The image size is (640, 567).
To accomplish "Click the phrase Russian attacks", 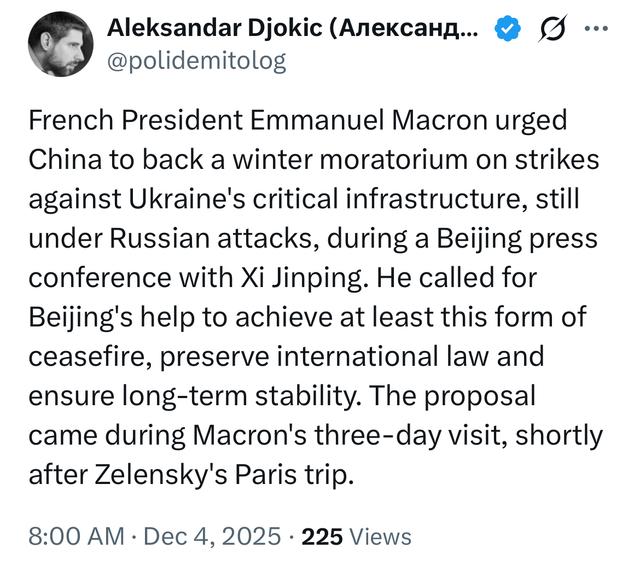I will point(211,239).
